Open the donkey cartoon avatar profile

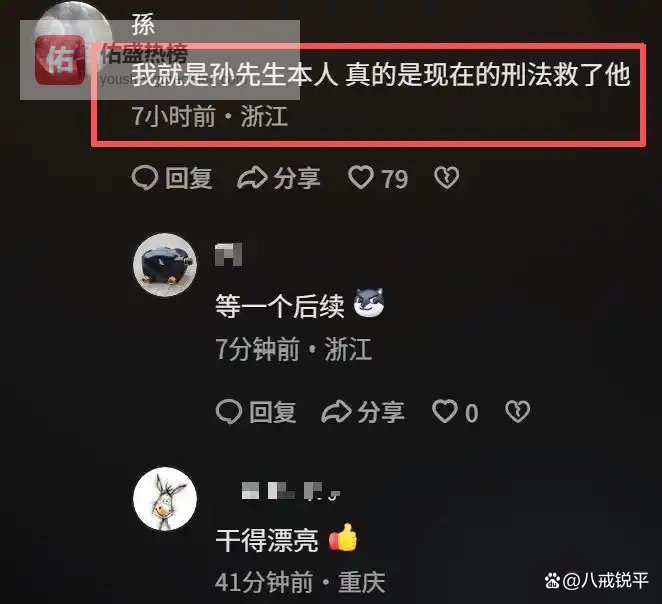pos(165,498)
